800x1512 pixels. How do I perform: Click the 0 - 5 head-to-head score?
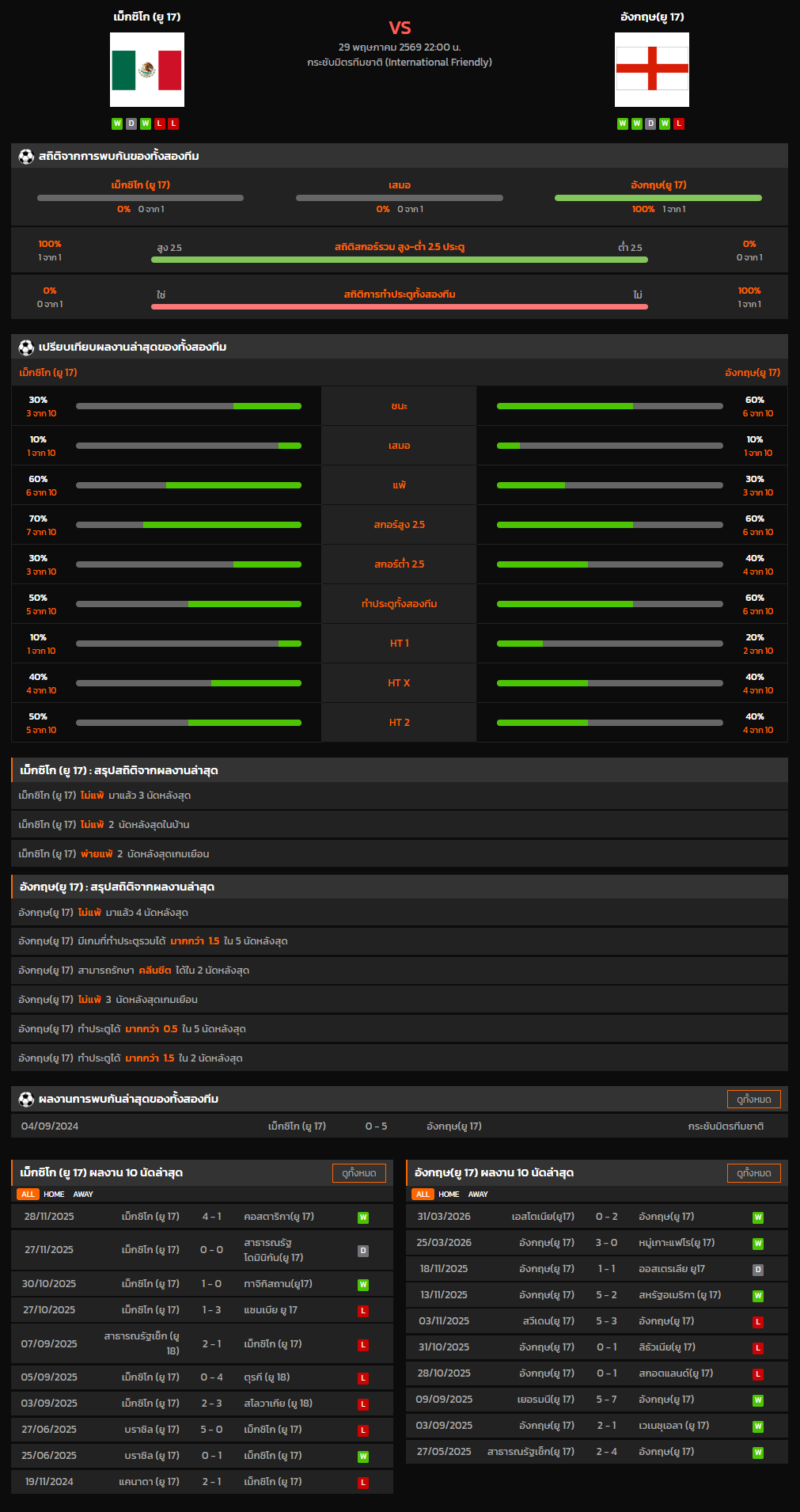(376, 1126)
